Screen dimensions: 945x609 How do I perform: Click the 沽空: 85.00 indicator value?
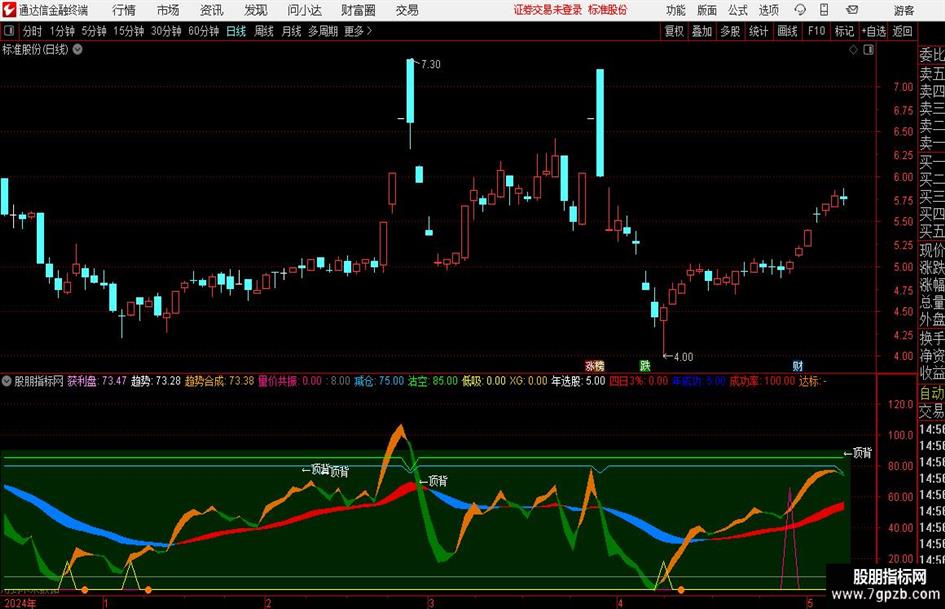(x=433, y=381)
